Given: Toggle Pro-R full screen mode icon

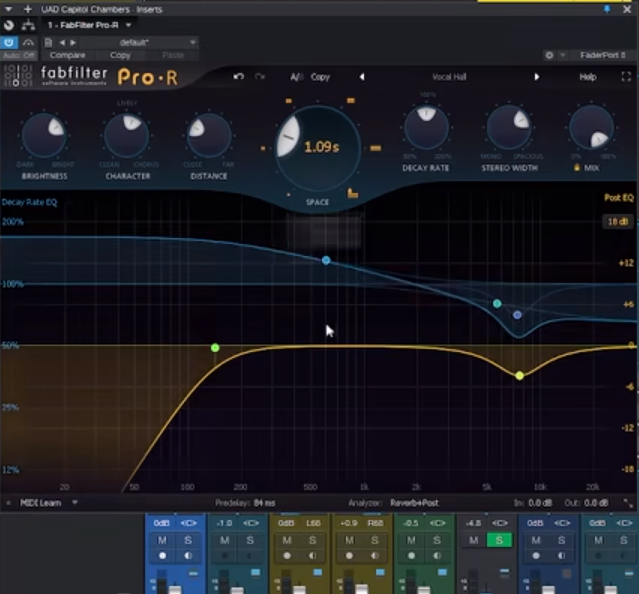Looking at the screenshot, I should pyautogui.click(x=626, y=77).
